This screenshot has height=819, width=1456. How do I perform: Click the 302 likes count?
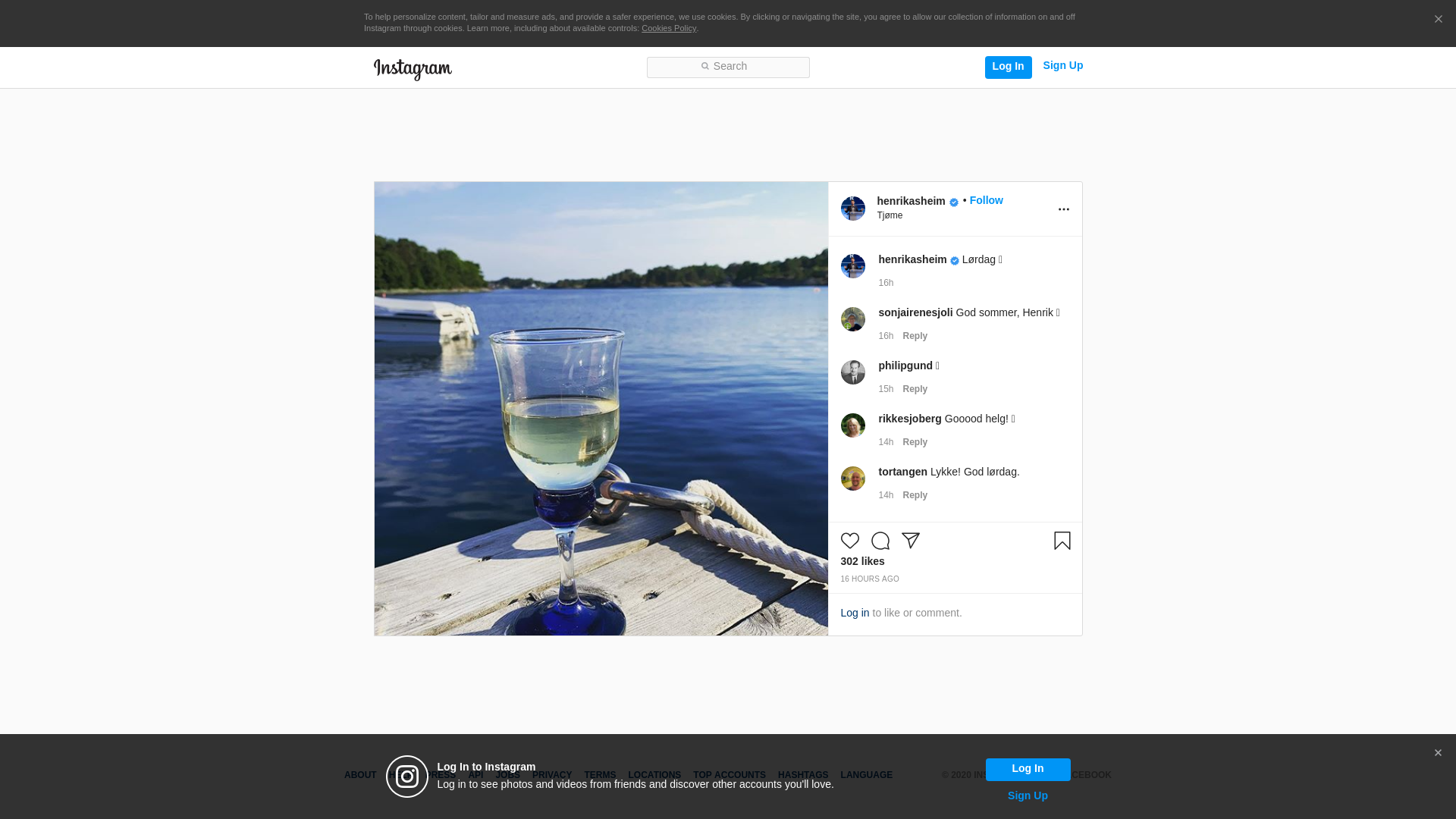pos(862,562)
